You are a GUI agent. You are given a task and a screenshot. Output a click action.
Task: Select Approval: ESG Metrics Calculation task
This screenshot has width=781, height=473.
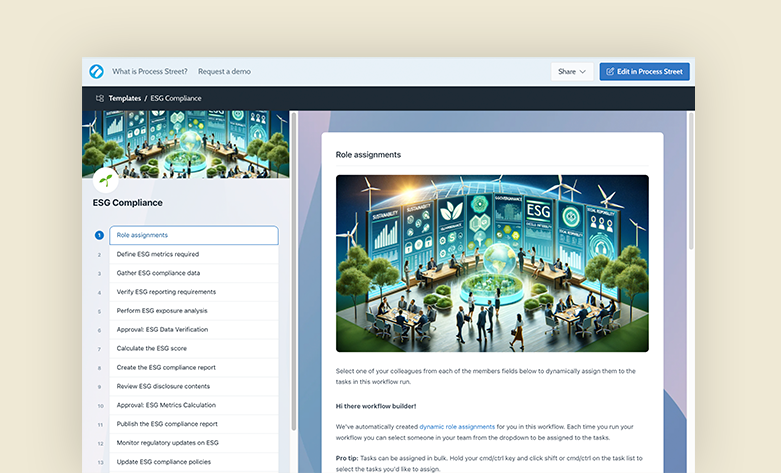pyautogui.click(x=194, y=405)
